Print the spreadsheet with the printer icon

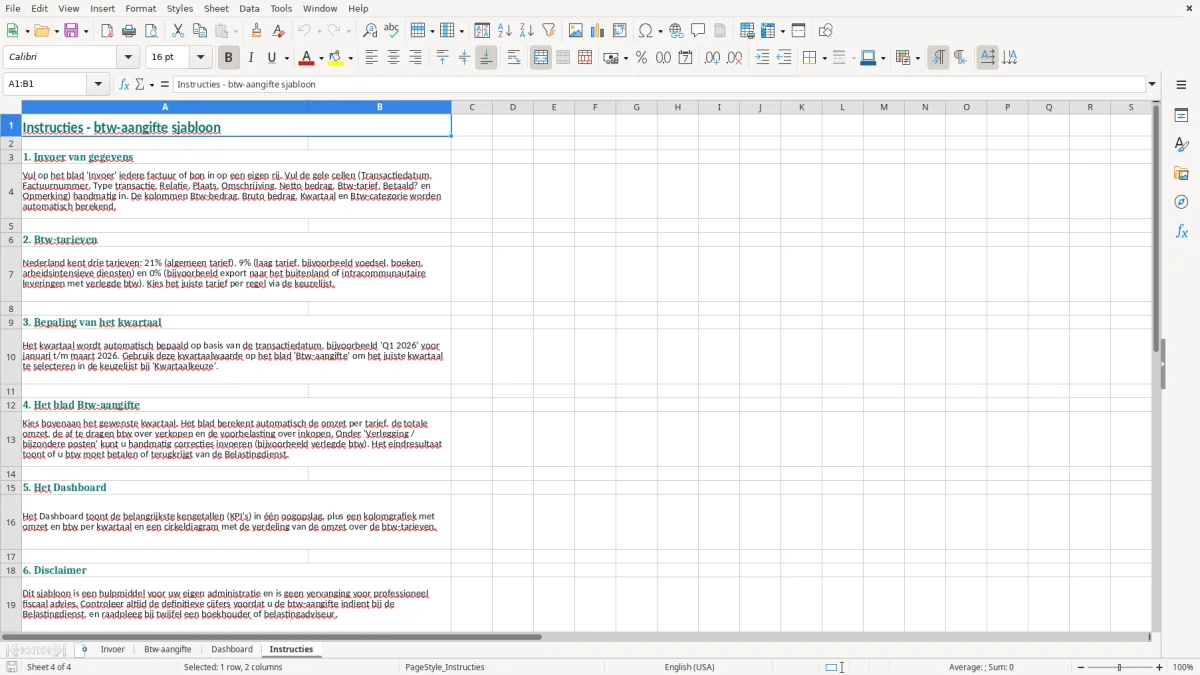(129, 31)
